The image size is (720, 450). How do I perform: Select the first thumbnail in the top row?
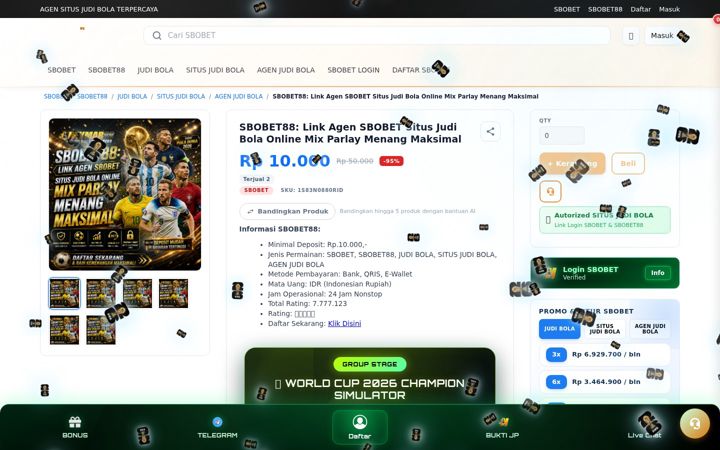coord(64,293)
